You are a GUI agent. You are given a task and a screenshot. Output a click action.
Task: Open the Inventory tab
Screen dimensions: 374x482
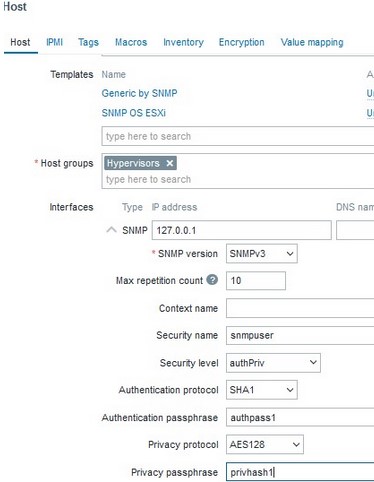pos(183,42)
